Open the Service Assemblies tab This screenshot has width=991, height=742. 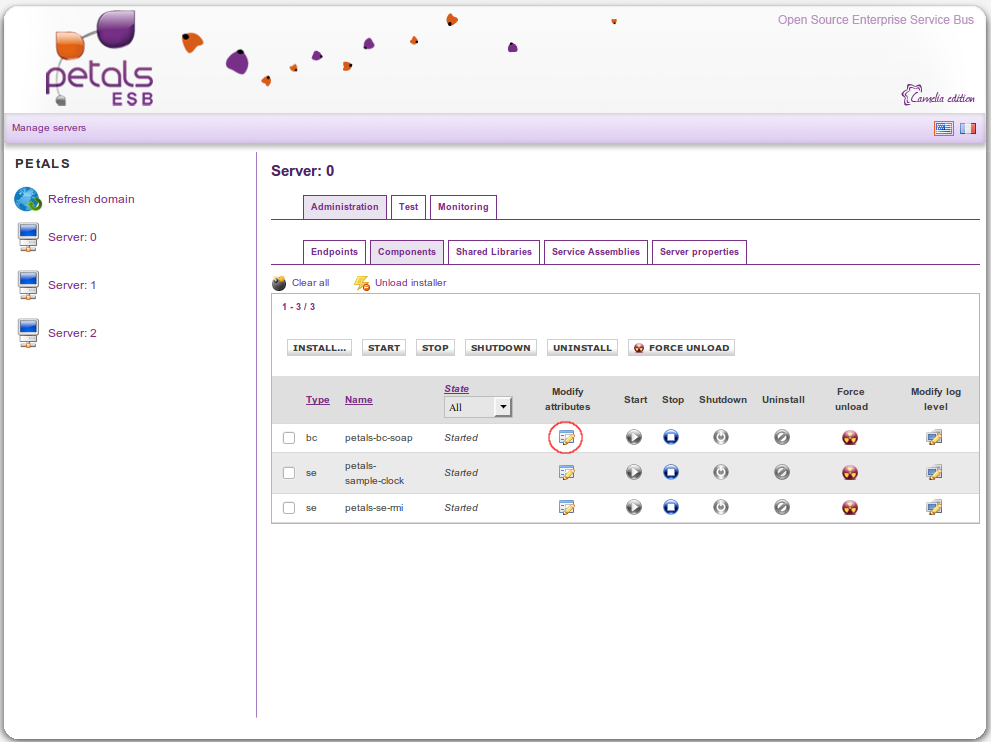tap(595, 252)
